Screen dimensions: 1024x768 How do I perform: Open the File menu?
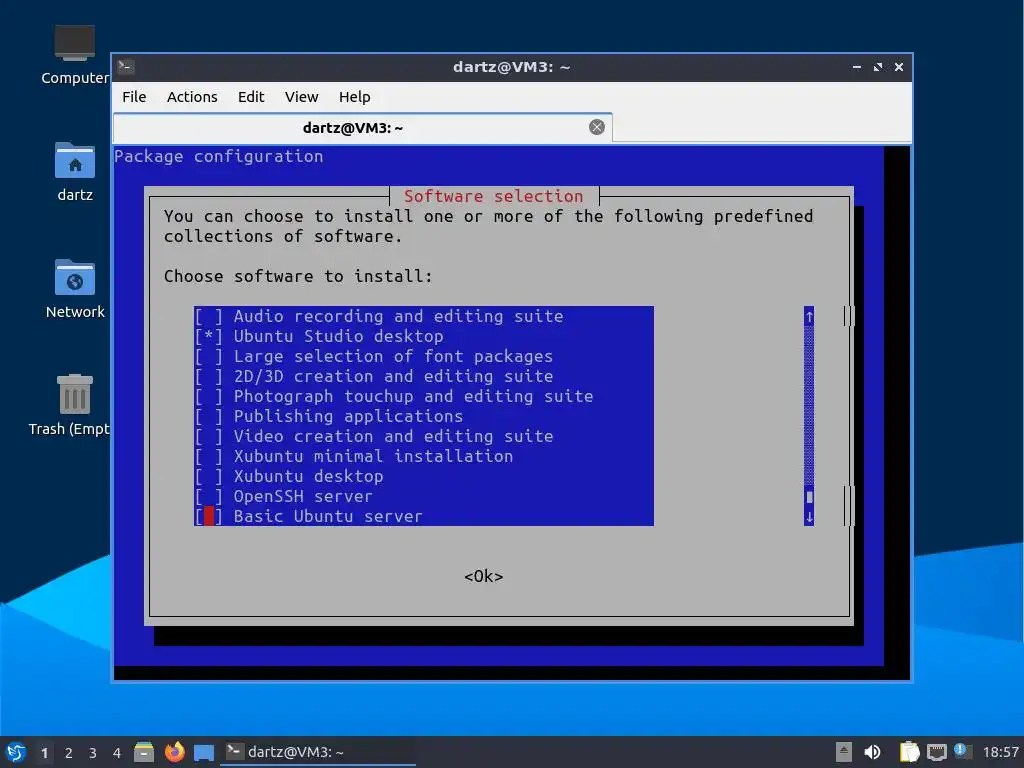click(134, 97)
